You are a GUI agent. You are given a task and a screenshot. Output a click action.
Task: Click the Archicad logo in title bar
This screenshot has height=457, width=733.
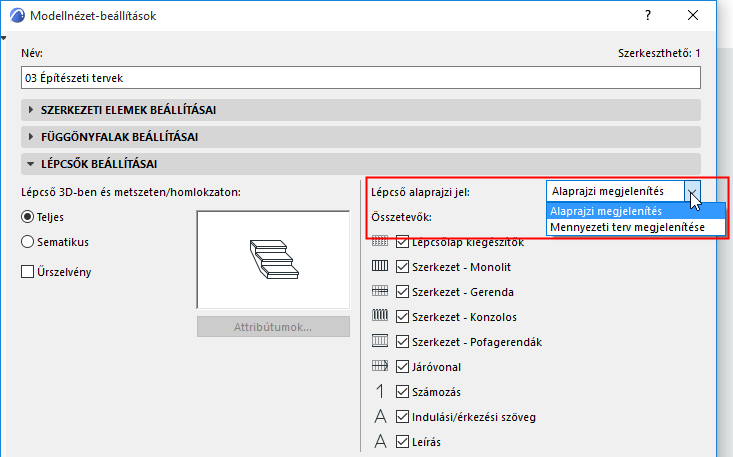[x=17, y=15]
